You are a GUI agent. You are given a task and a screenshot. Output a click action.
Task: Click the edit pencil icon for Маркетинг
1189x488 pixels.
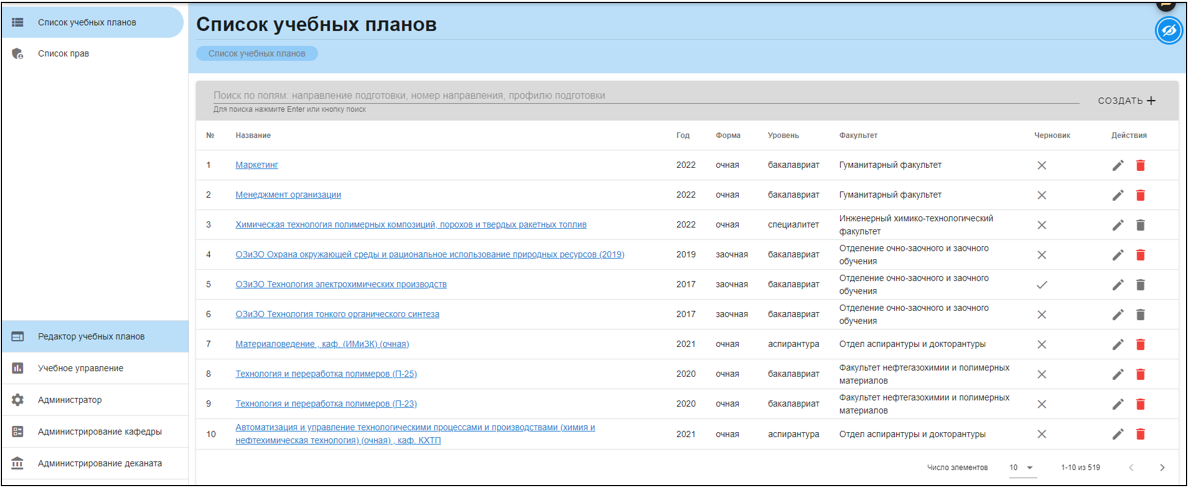(1118, 165)
